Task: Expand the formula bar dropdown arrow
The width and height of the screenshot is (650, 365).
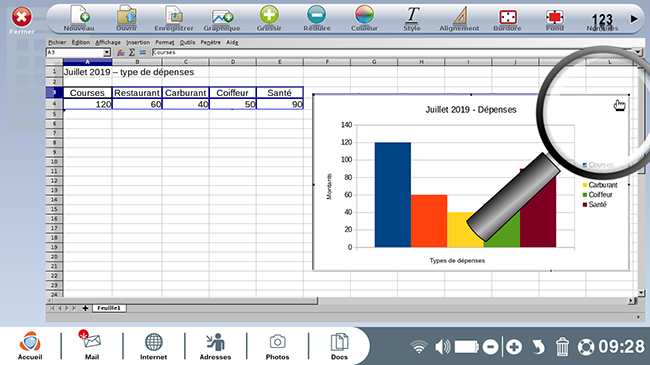Action: pos(638,52)
